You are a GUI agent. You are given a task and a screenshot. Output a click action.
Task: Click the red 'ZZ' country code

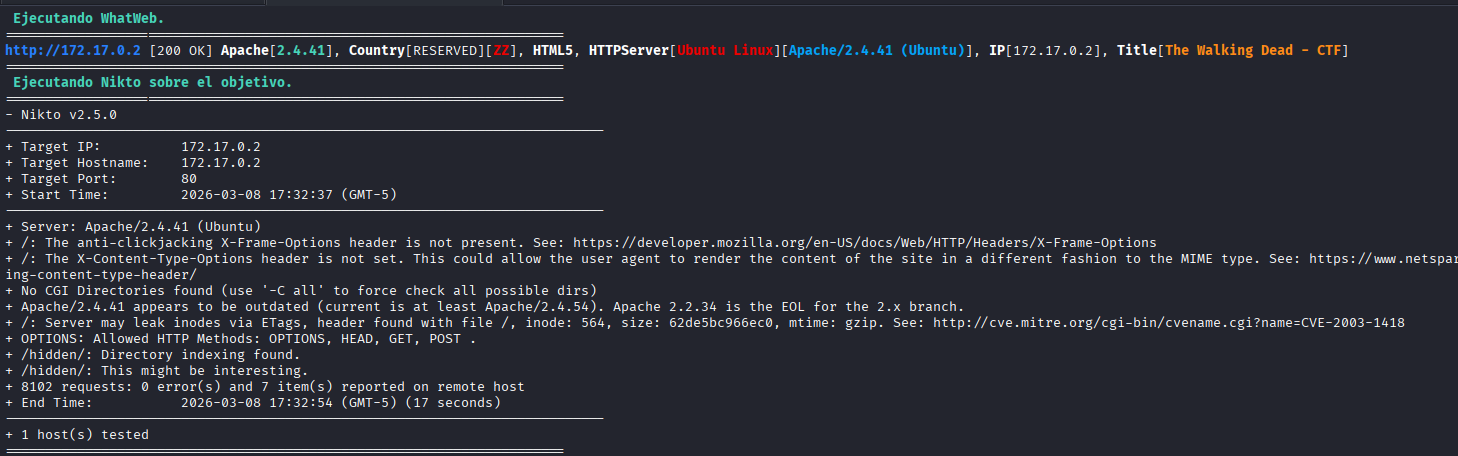(x=497, y=50)
